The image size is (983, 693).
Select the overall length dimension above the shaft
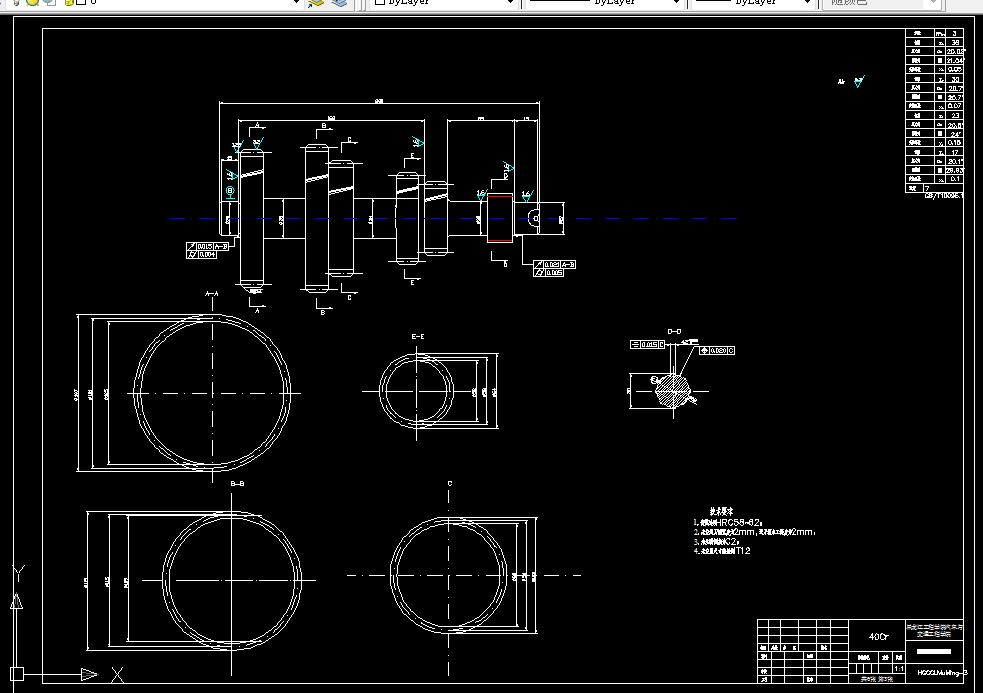379,101
